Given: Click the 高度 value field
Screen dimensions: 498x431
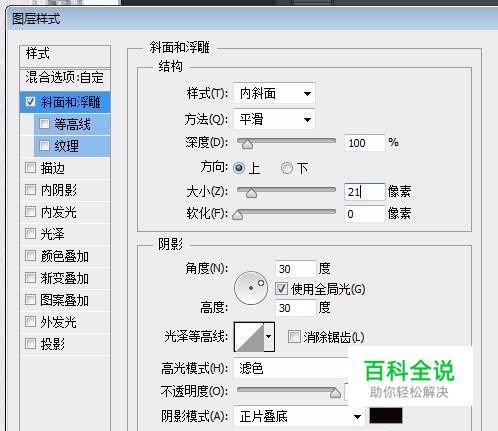Looking at the screenshot, I should coord(296,308).
